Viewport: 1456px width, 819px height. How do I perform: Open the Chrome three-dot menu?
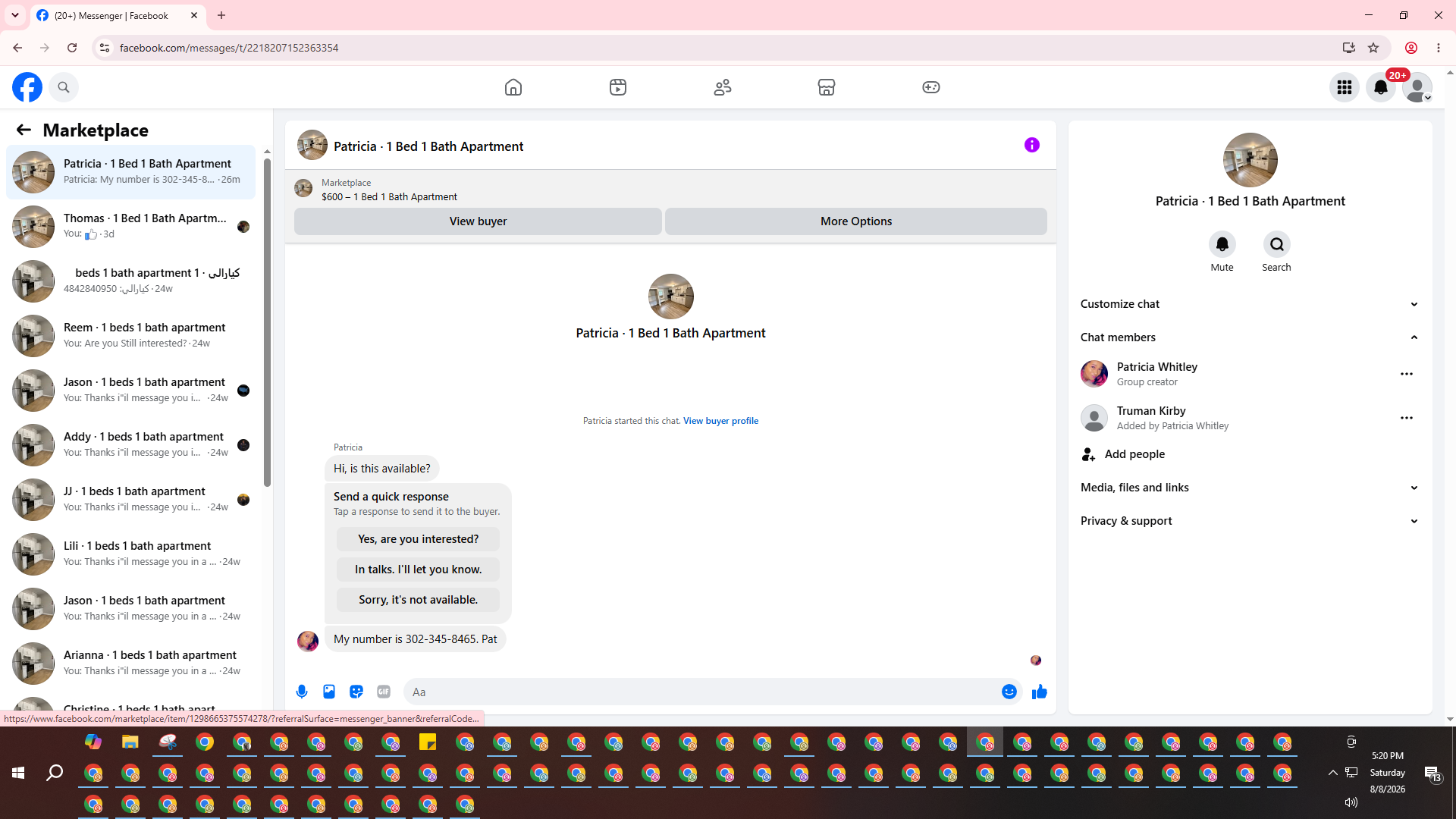[x=1439, y=48]
